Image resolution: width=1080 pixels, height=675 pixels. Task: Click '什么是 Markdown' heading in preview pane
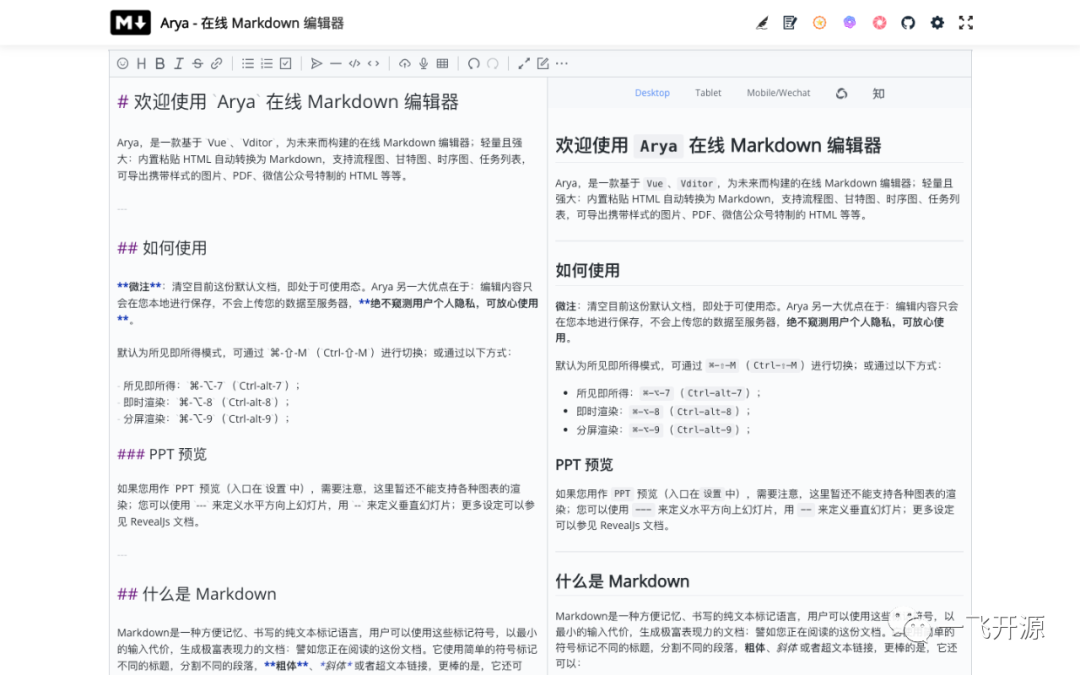click(x=622, y=581)
